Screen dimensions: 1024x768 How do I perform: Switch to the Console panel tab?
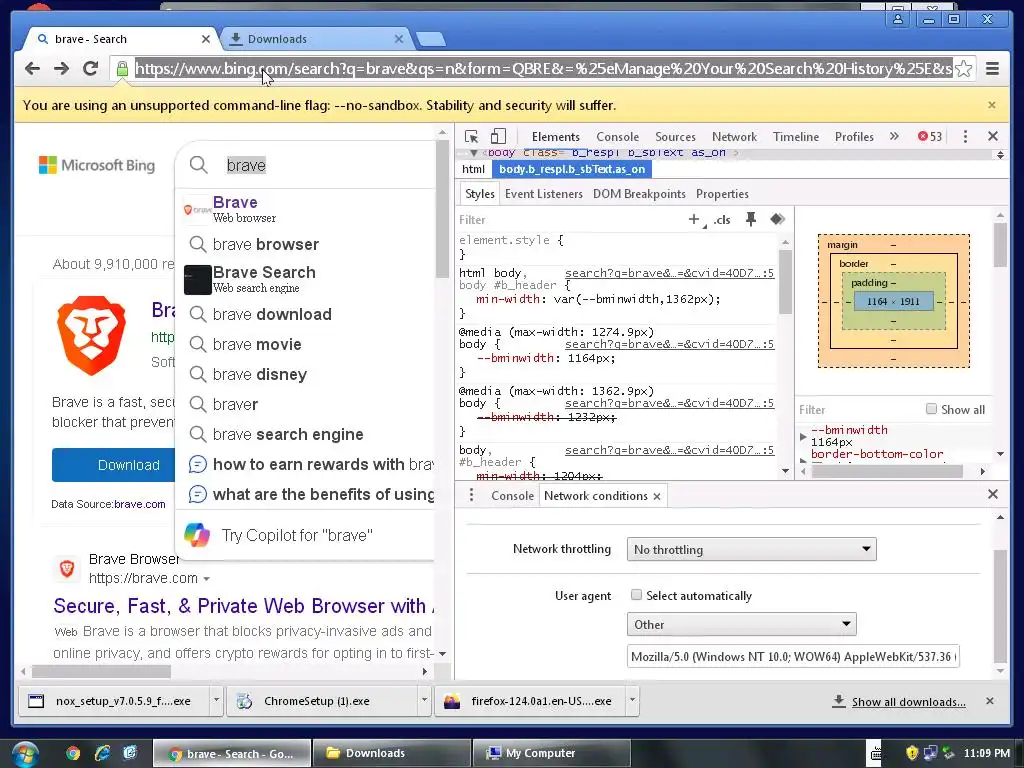[617, 136]
